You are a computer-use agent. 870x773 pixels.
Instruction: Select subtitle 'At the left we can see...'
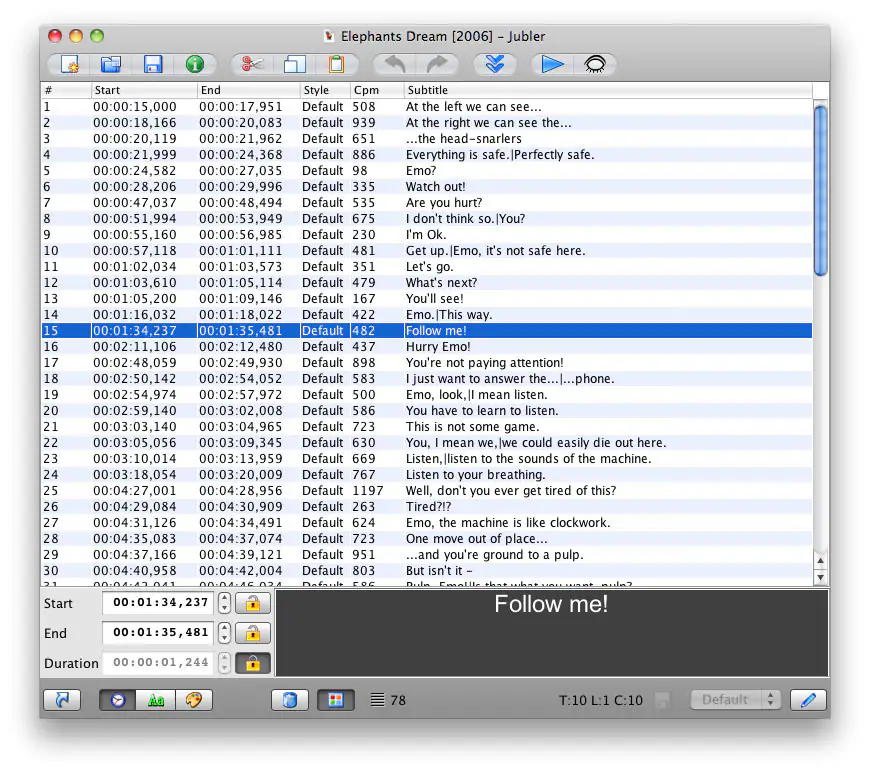click(427, 107)
